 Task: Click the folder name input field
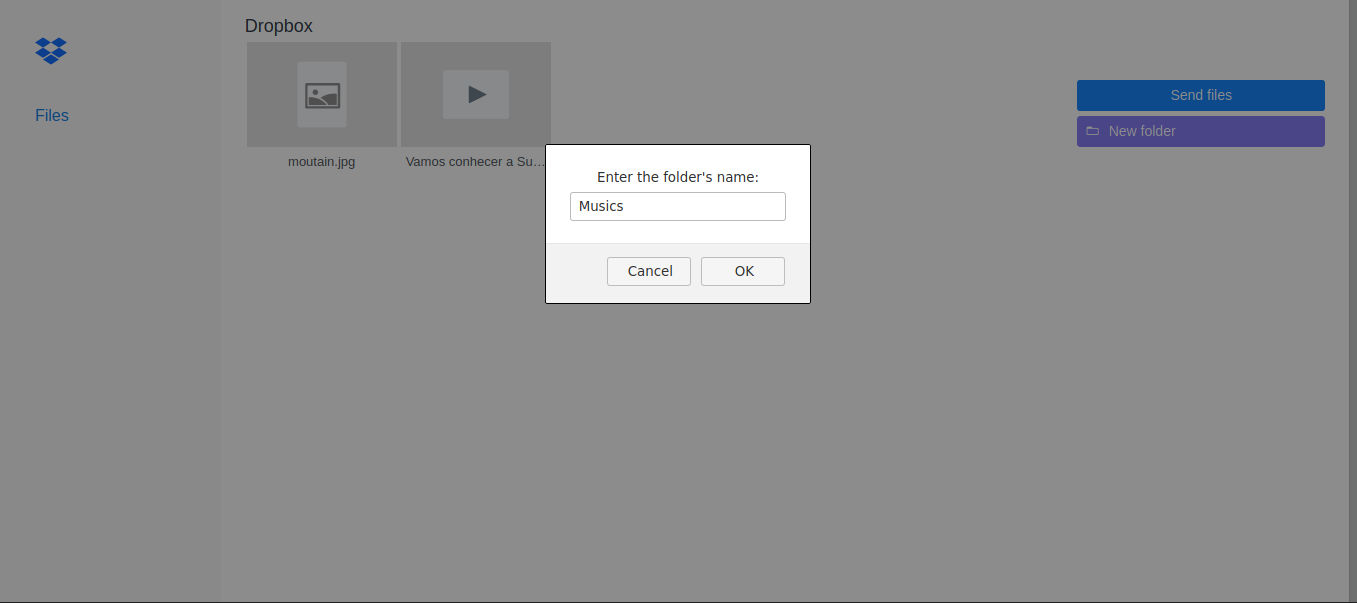point(678,206)
